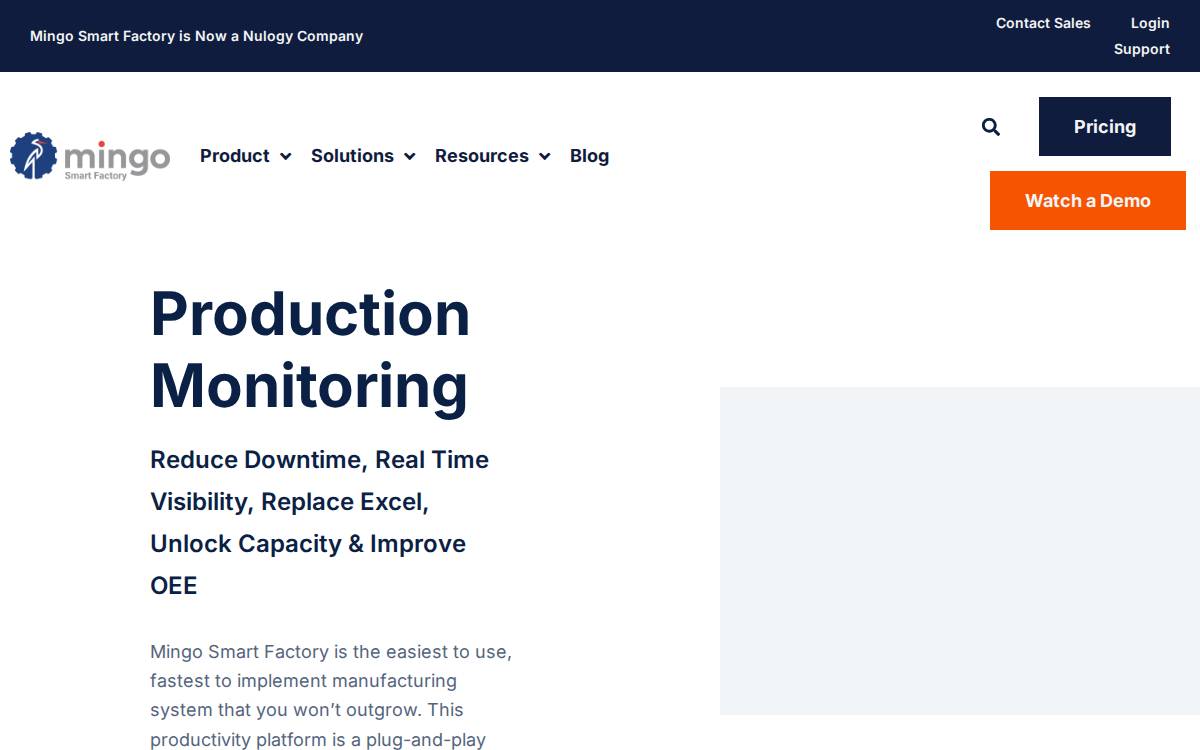
Task: Click the Mingo Smart Factory description paragraph
Action: coord(331,695)
